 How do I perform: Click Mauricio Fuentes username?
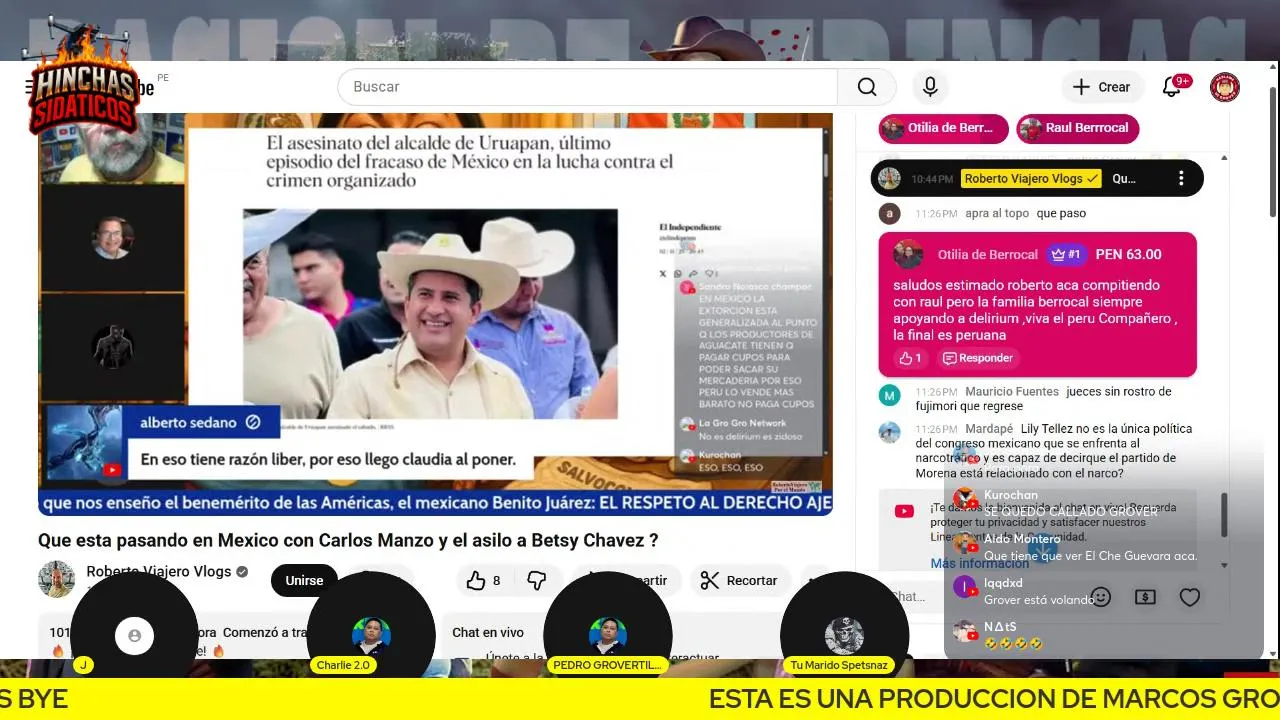point(1012,391)
